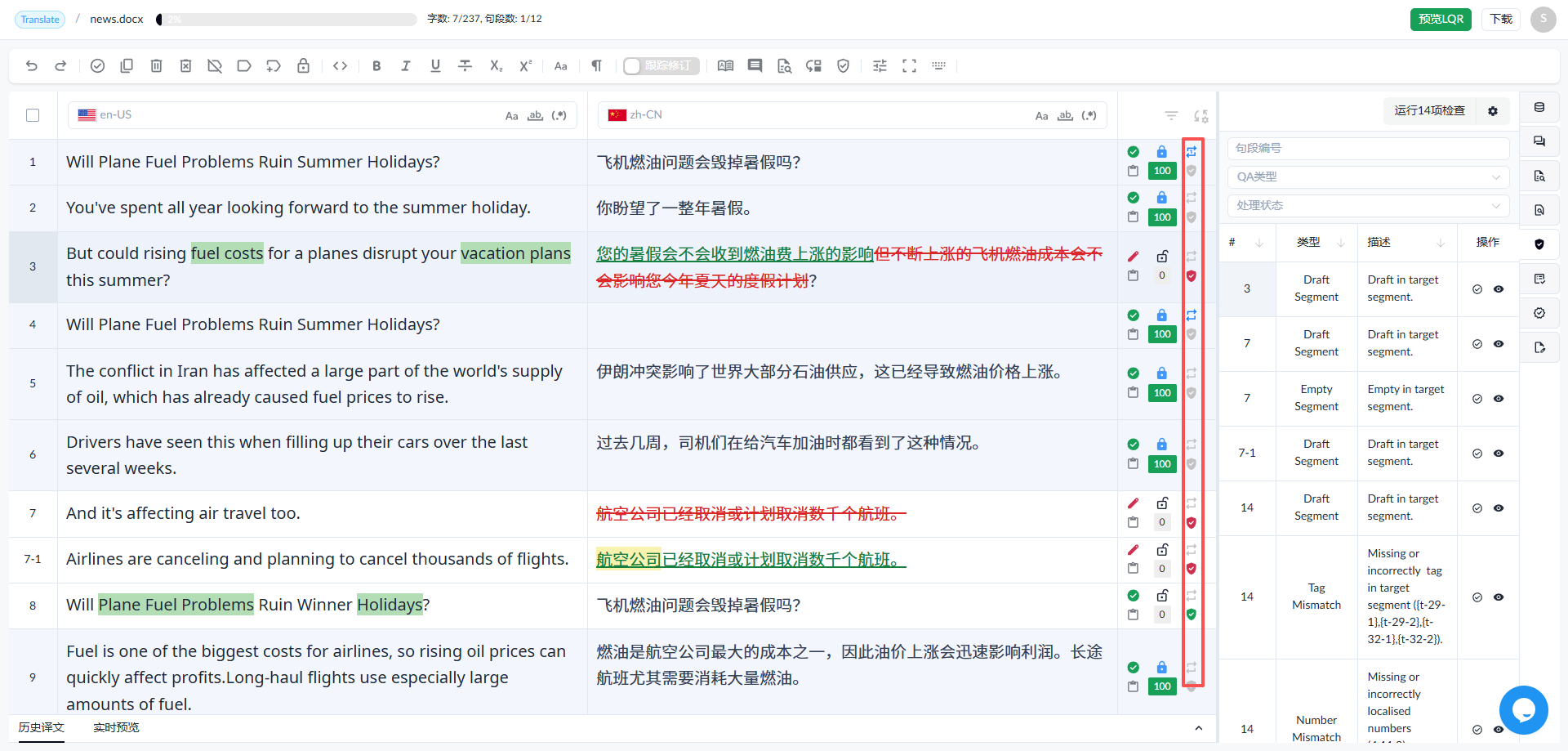Apply subscript formatting

pyautogui.click(x=496, y=66)
